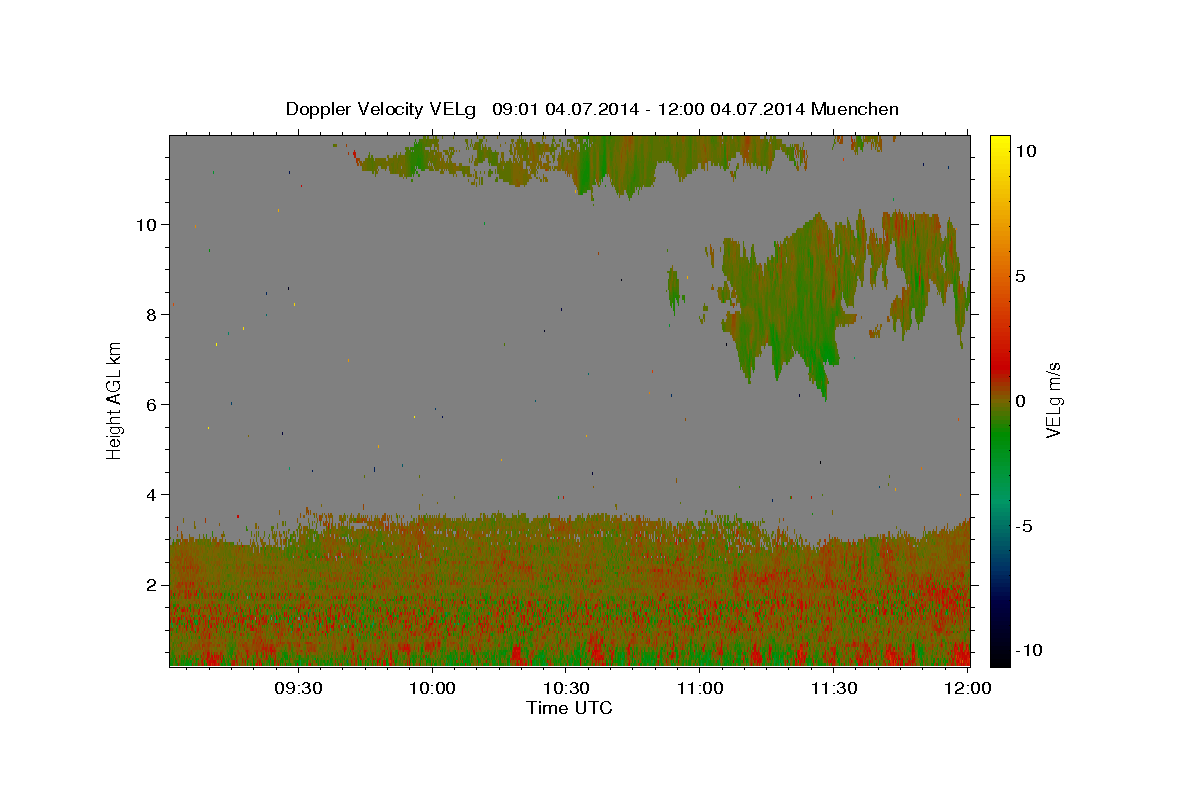Click the 'Time UTC' axis label
Screen dimensions: 1200x800
[569, 708]
